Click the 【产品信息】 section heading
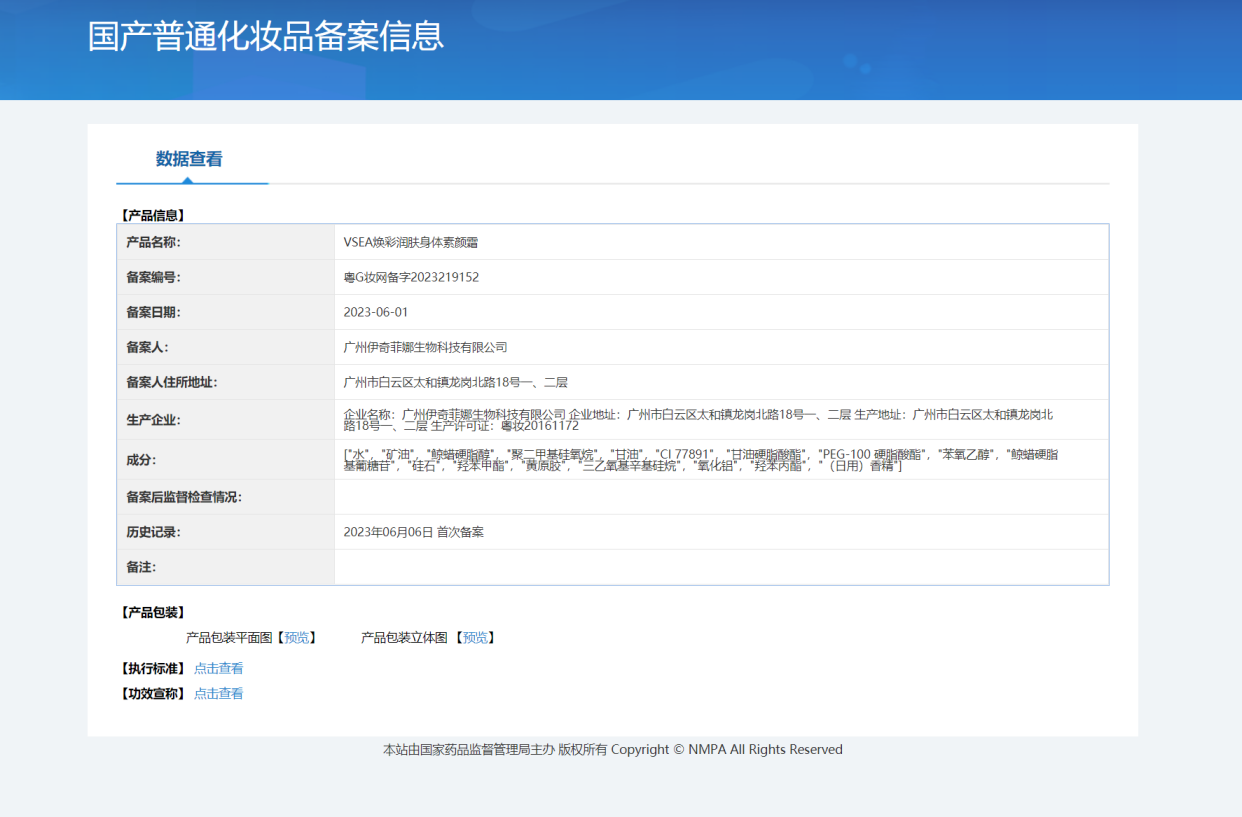1242x817 pixels. (x=153, y=215)
